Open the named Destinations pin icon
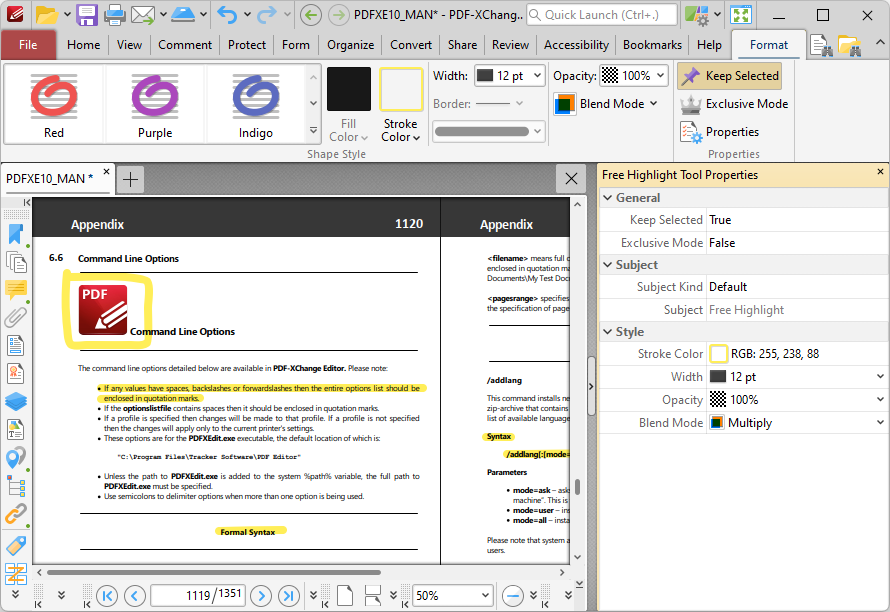The height and width of the screenshot is (612, 890). coord(15,458)
